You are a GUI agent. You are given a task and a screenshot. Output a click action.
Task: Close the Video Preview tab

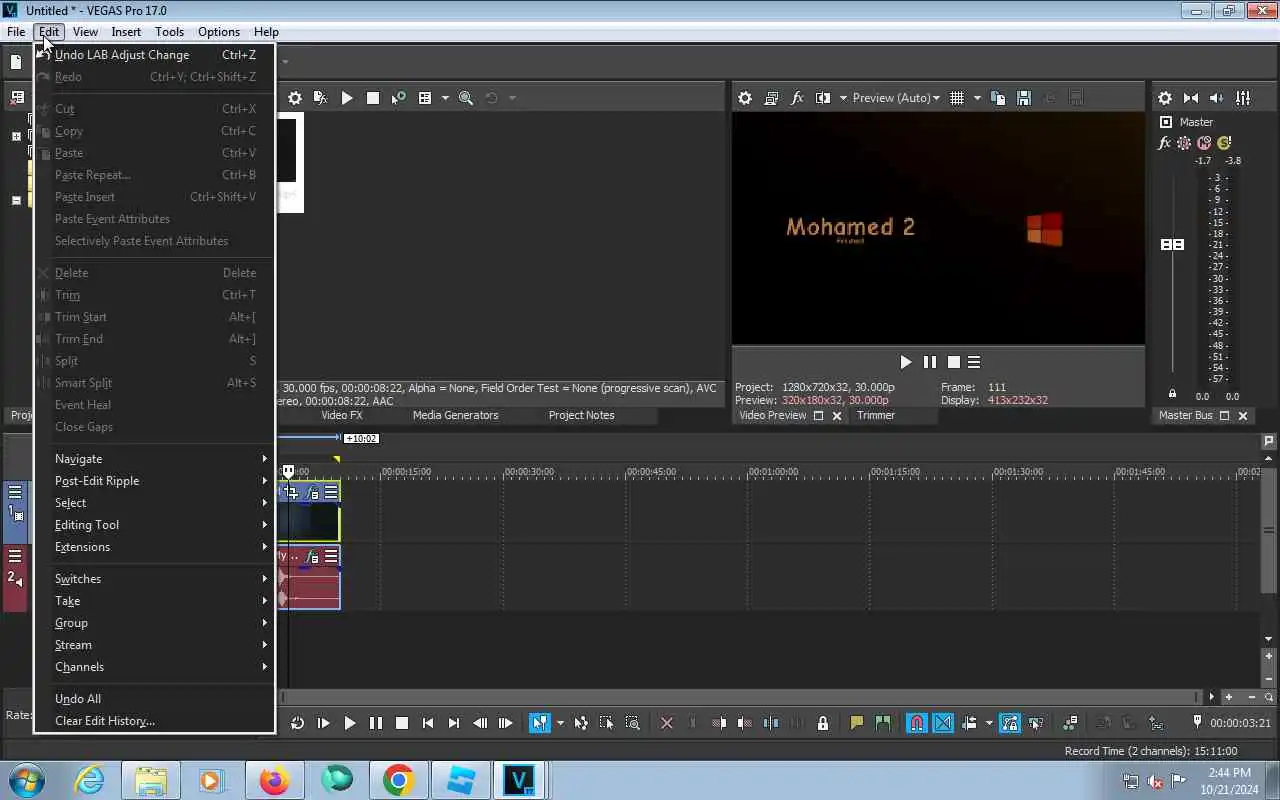(x=837, y=416)
